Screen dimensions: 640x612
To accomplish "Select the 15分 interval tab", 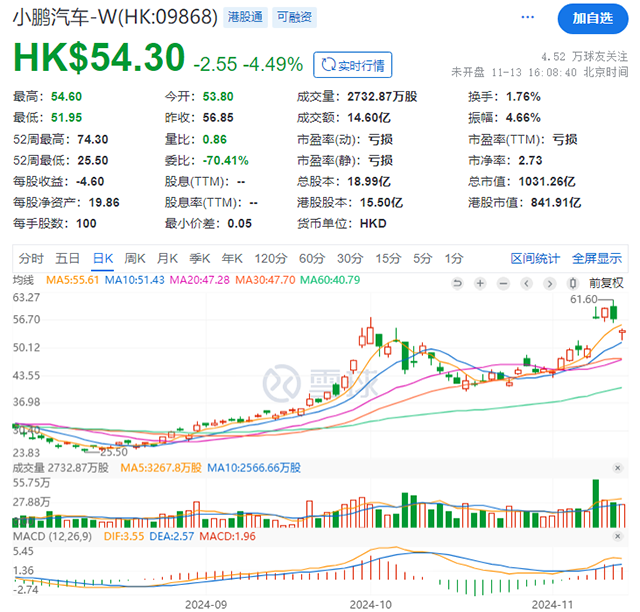I will tap(388, 258).
